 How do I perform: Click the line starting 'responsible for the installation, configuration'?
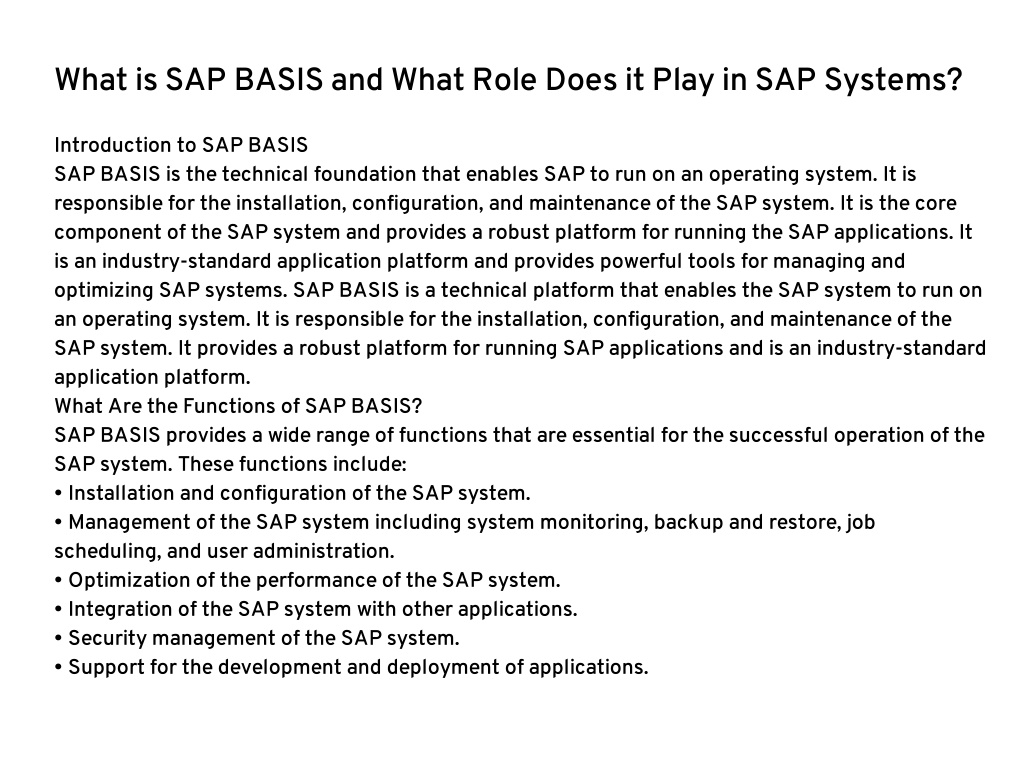pos(505,203)
